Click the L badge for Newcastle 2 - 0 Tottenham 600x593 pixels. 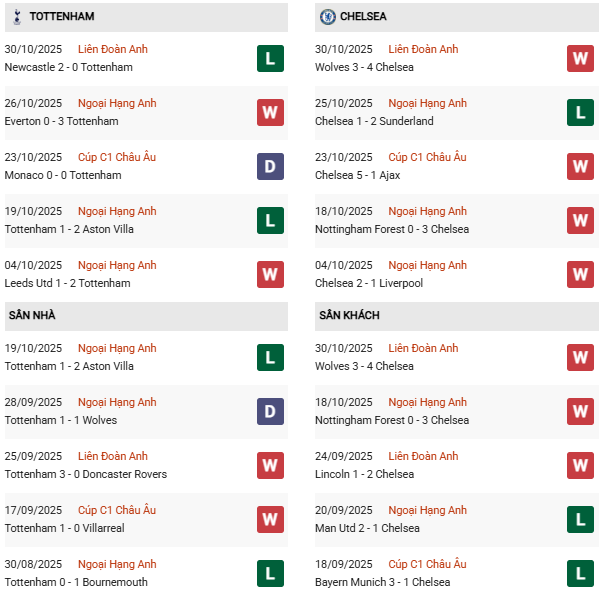tap(270, 58)
